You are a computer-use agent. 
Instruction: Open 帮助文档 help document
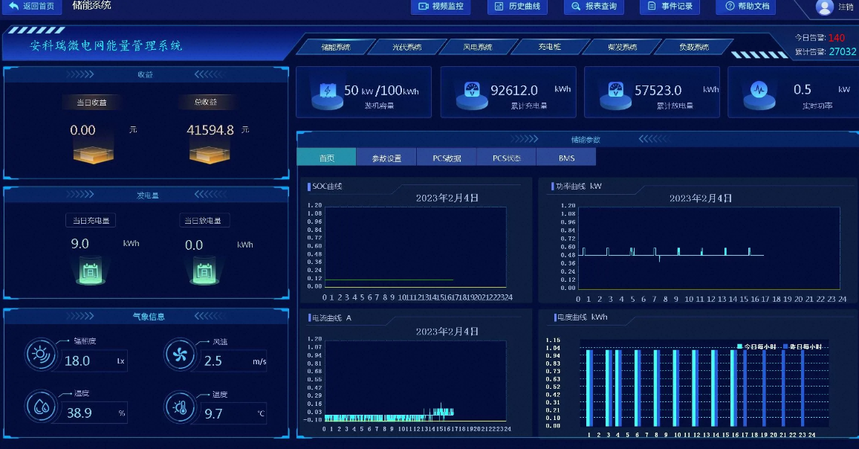tap(746, 7)
